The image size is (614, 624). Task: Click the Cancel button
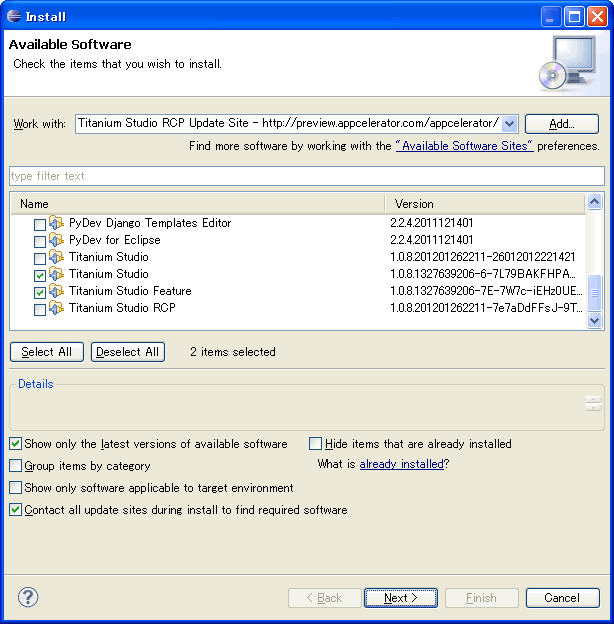[562, 598]
